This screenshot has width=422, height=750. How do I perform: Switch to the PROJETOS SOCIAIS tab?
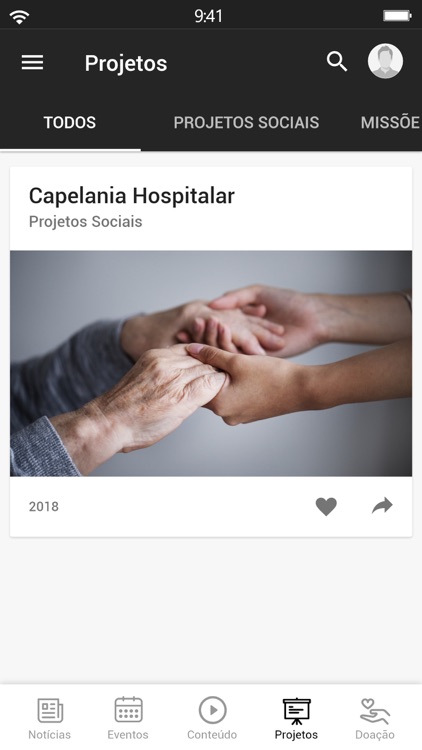[x=246, y=122]
